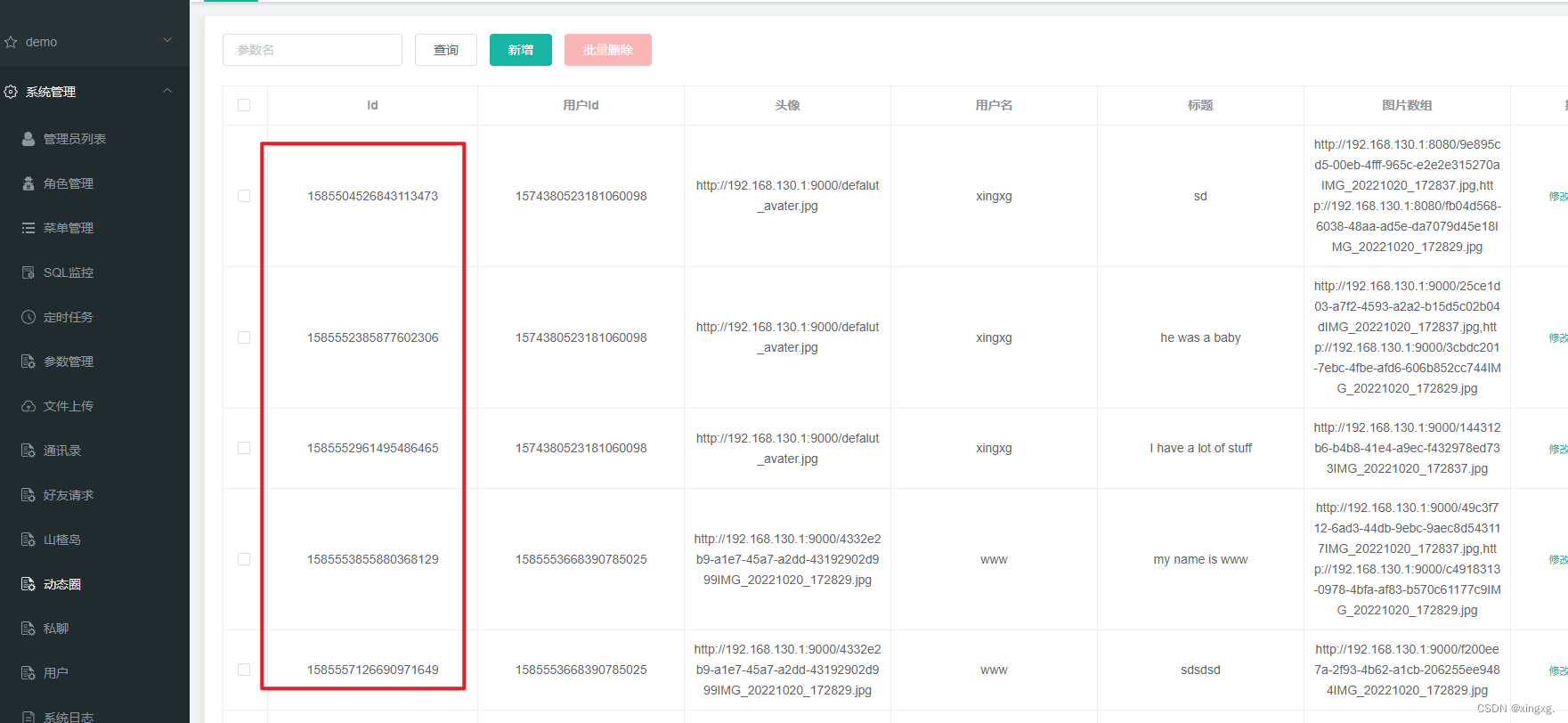Click the gear icon beside 系统管理

(11, 92)
